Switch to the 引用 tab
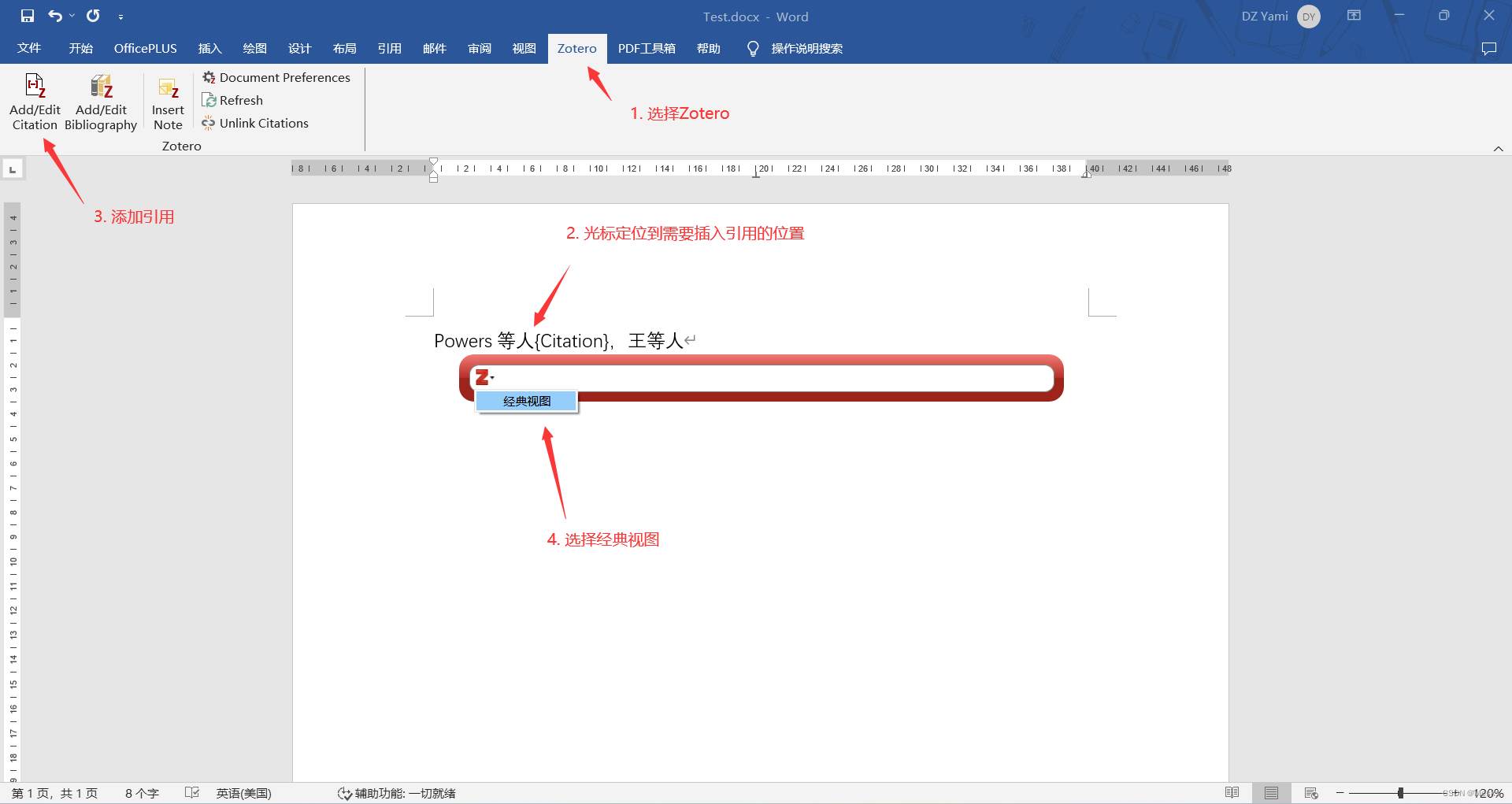This screenshot has width=1512, height=804. 389,48
